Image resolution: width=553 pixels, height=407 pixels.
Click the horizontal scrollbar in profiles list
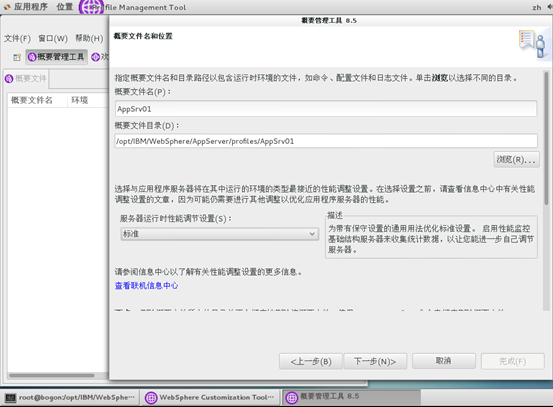click(x=52, y=375)
